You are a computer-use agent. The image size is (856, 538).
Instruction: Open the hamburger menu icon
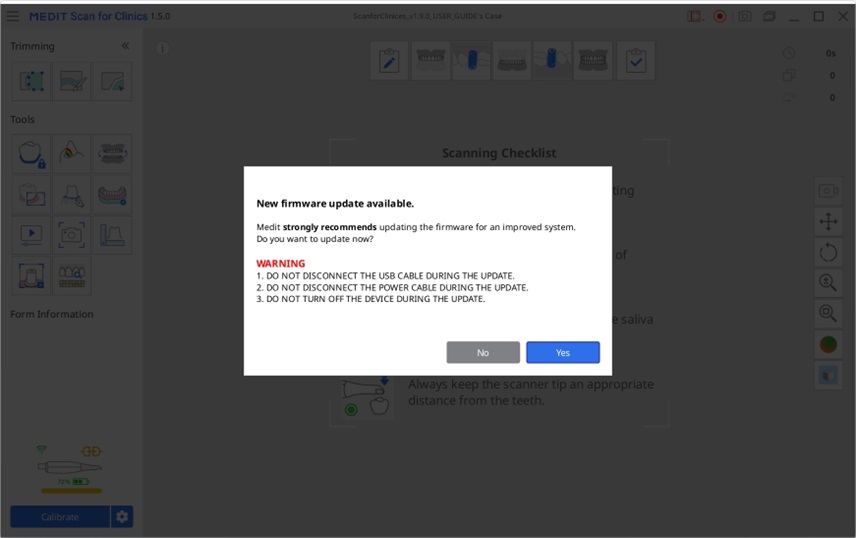13,16
